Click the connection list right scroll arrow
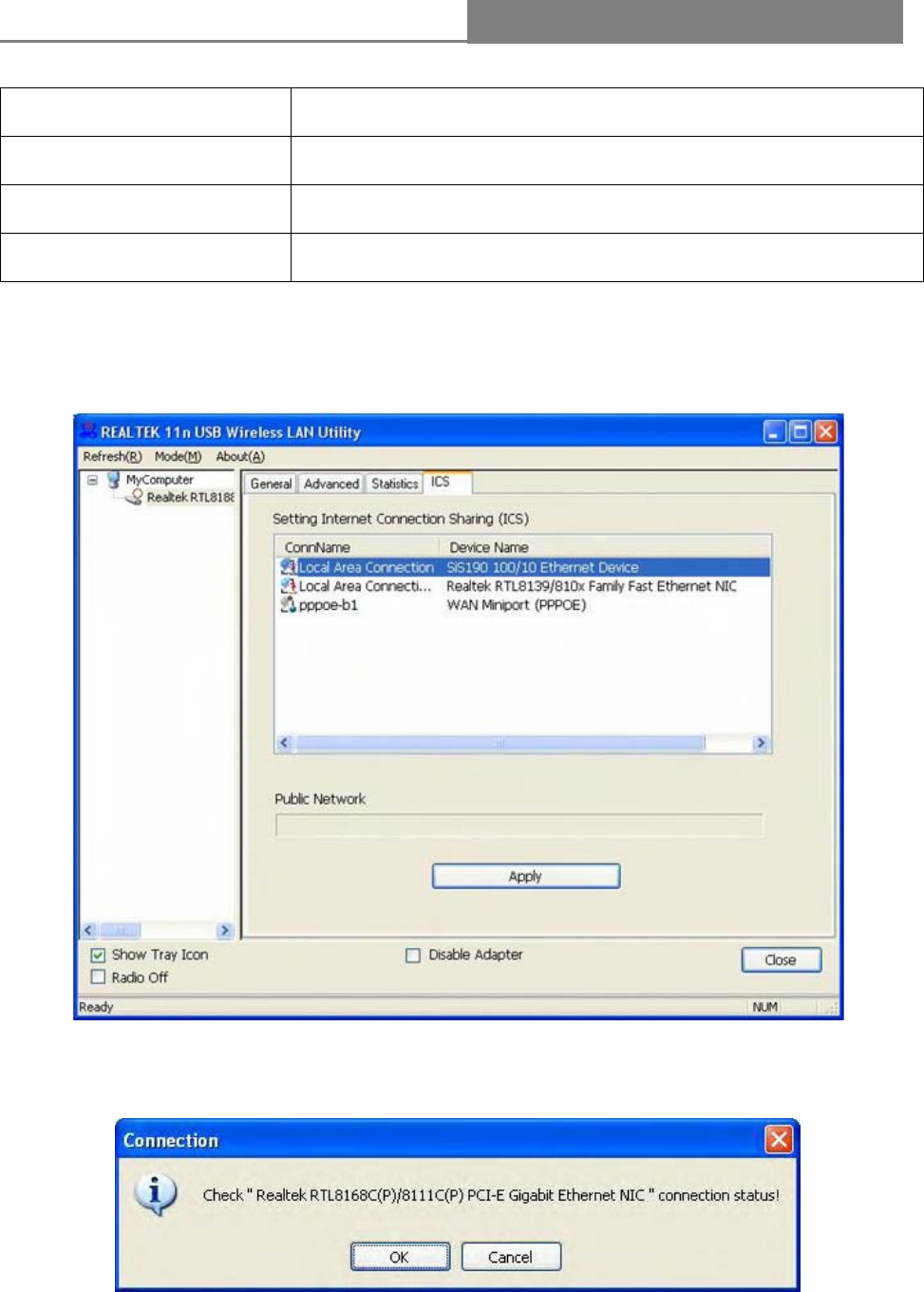Viewport: 924px width, 1292px height. pos(761,743)
